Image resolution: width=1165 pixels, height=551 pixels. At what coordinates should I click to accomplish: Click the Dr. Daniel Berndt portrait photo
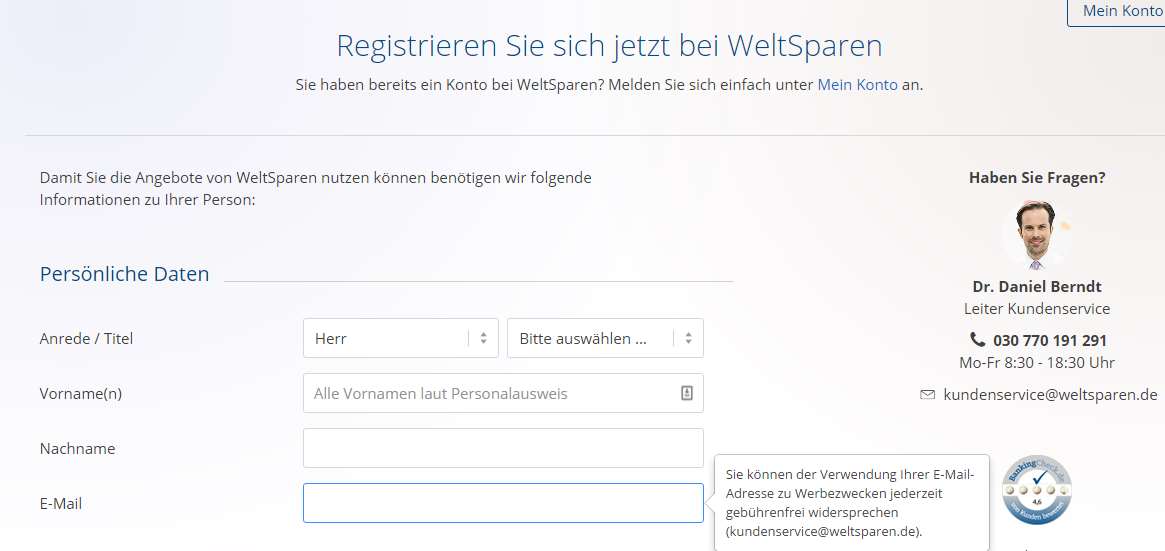pyautogui.click(x=1036, y=234)
